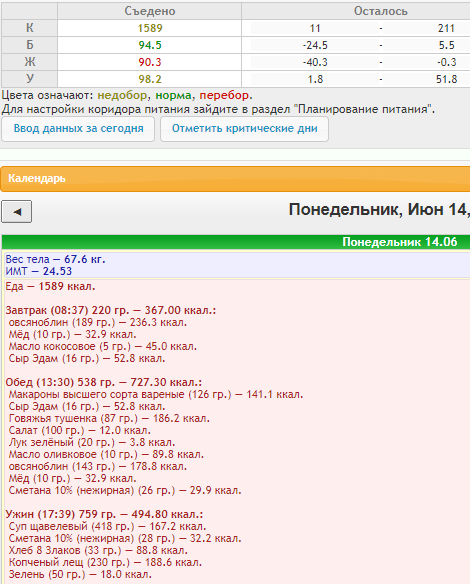
Task: Click 'Отметить критические дни' button
Action: pos(244,129)
